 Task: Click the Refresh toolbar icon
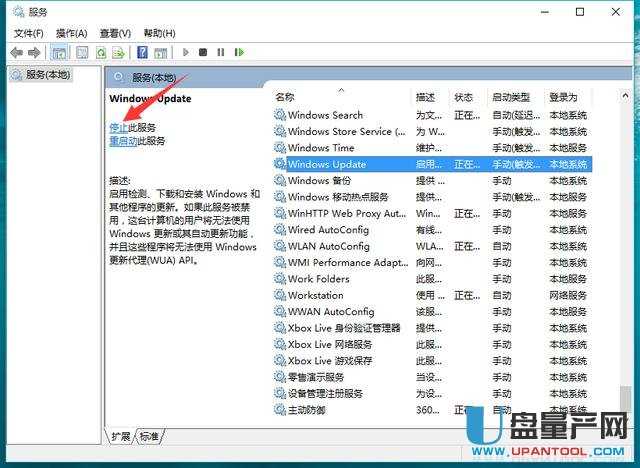pos(101,52)
